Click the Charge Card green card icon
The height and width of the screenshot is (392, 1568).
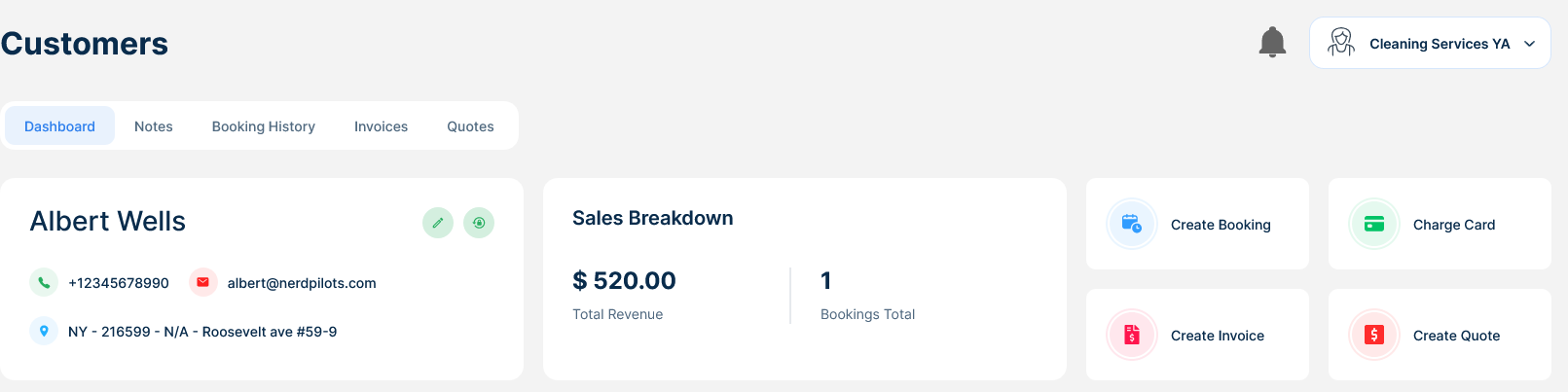pyautogui.click(x=1374, y=224)
